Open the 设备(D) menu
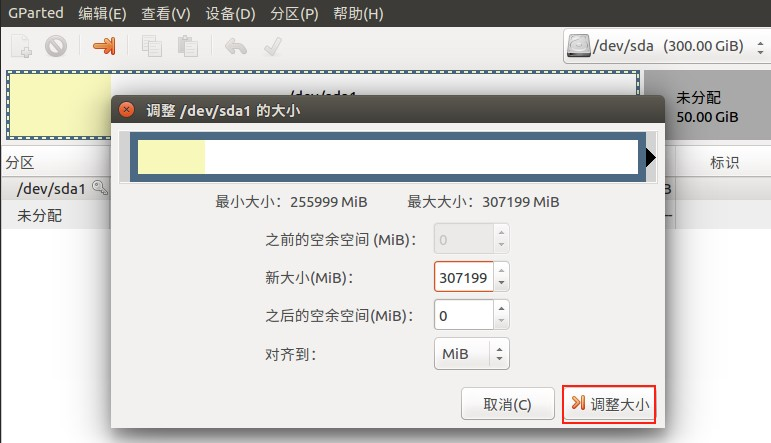This screenshot has height=443, width=771. (x=230, y=13)
